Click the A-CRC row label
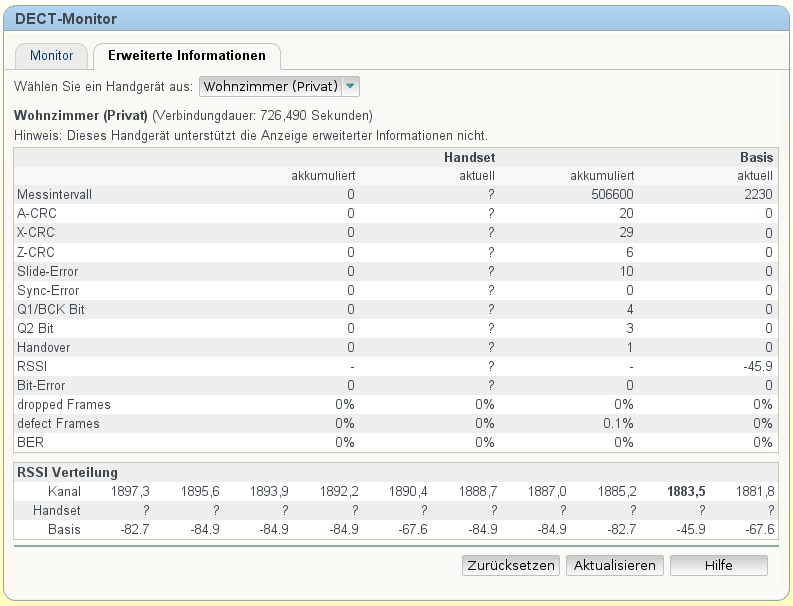 pos(36,213)
